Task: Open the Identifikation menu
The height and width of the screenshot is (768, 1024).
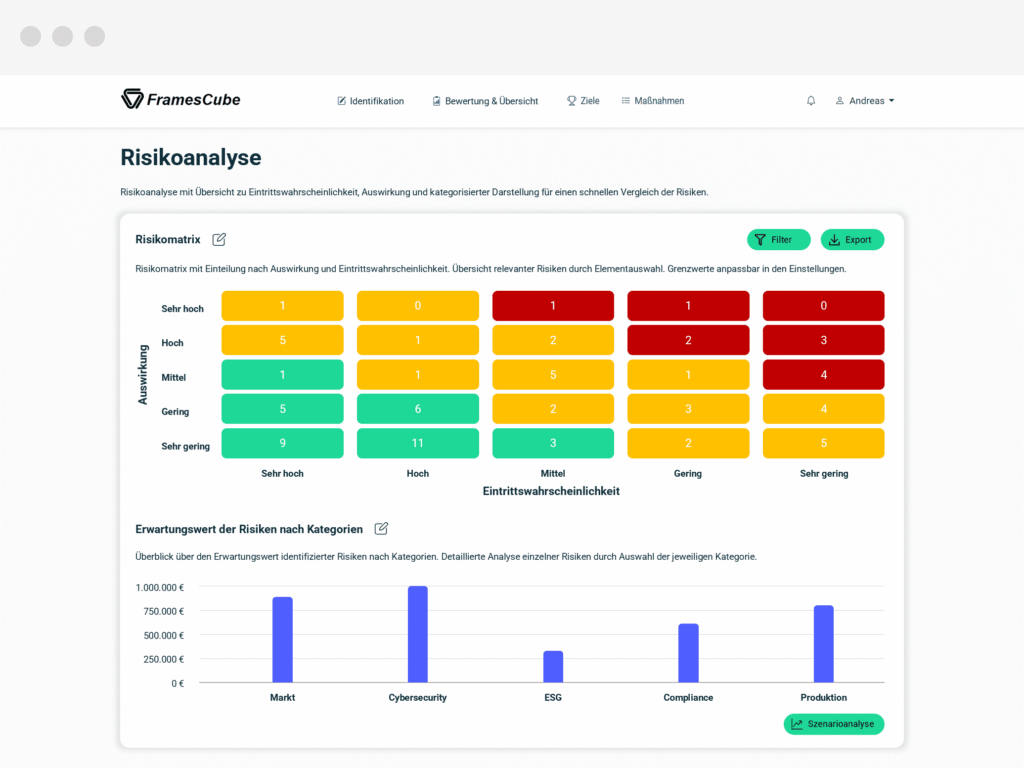Action: (370, 101)
